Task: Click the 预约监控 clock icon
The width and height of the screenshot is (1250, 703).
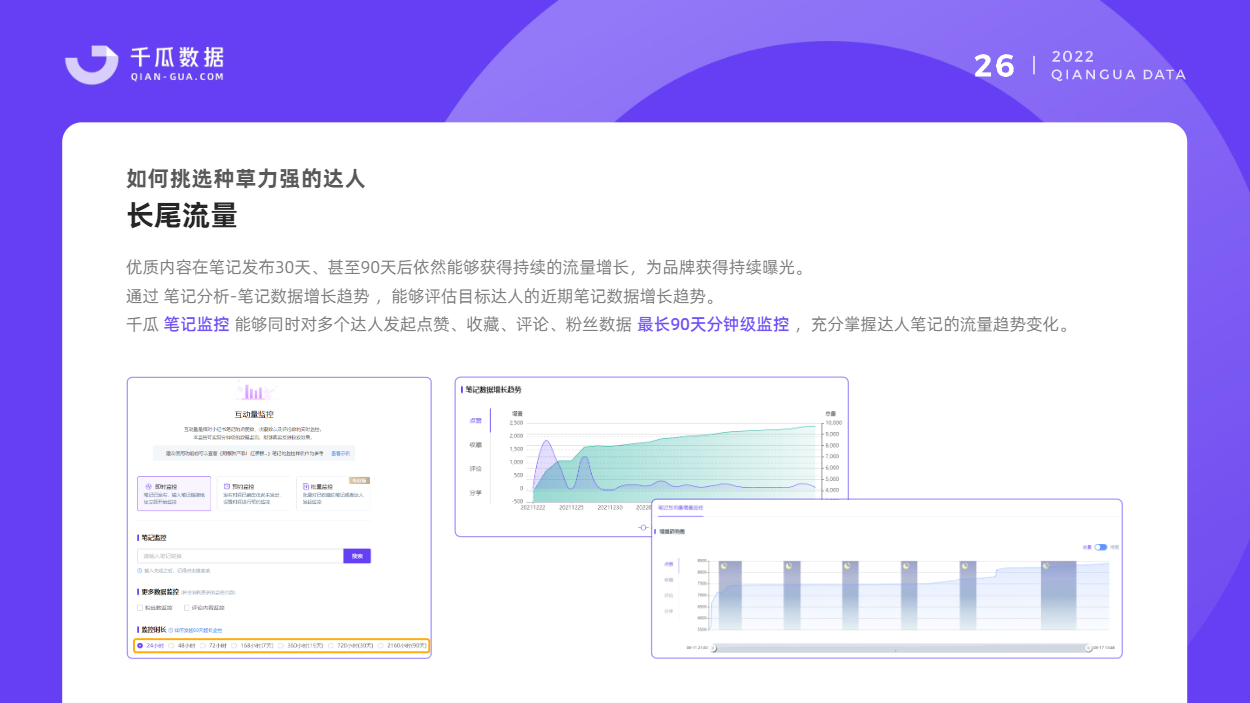Action: (227, 486)
